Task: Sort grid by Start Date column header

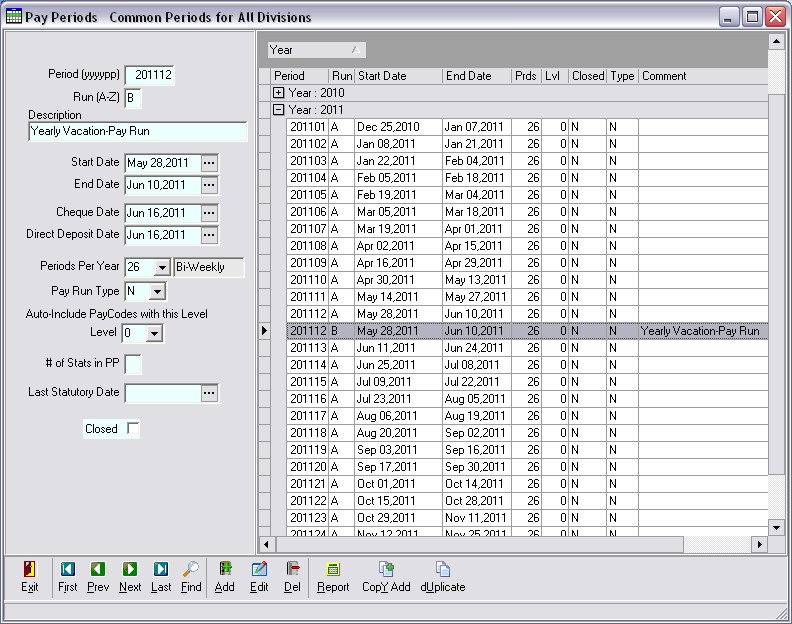Action: pos(398,76)
